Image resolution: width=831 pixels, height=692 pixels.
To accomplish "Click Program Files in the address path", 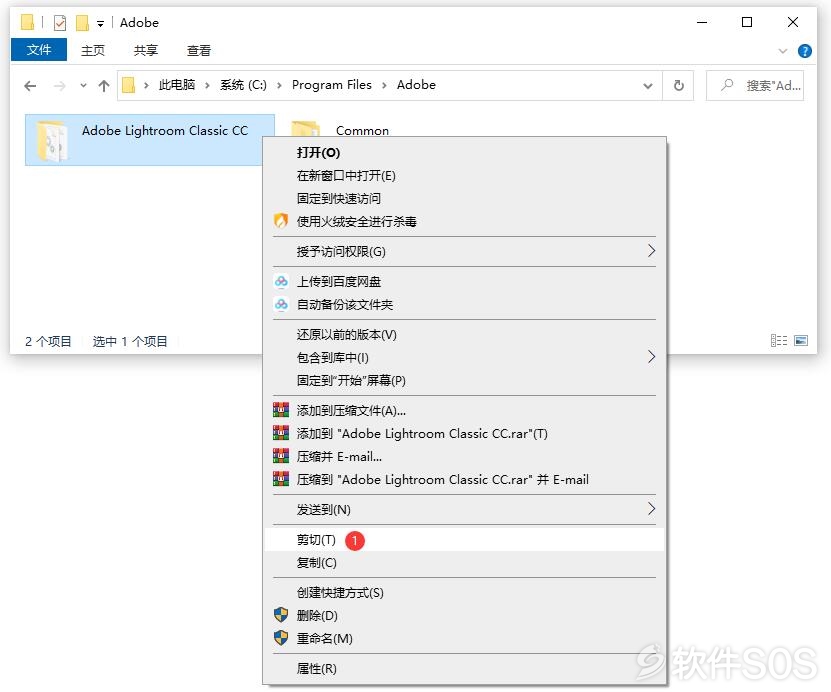I will (332, 85).
